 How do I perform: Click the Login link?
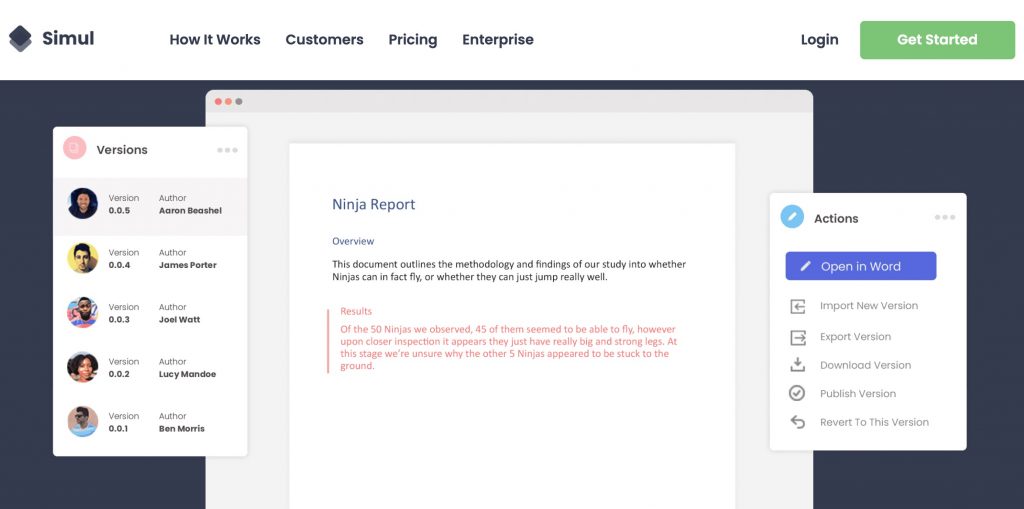click(x=819, y=40)
